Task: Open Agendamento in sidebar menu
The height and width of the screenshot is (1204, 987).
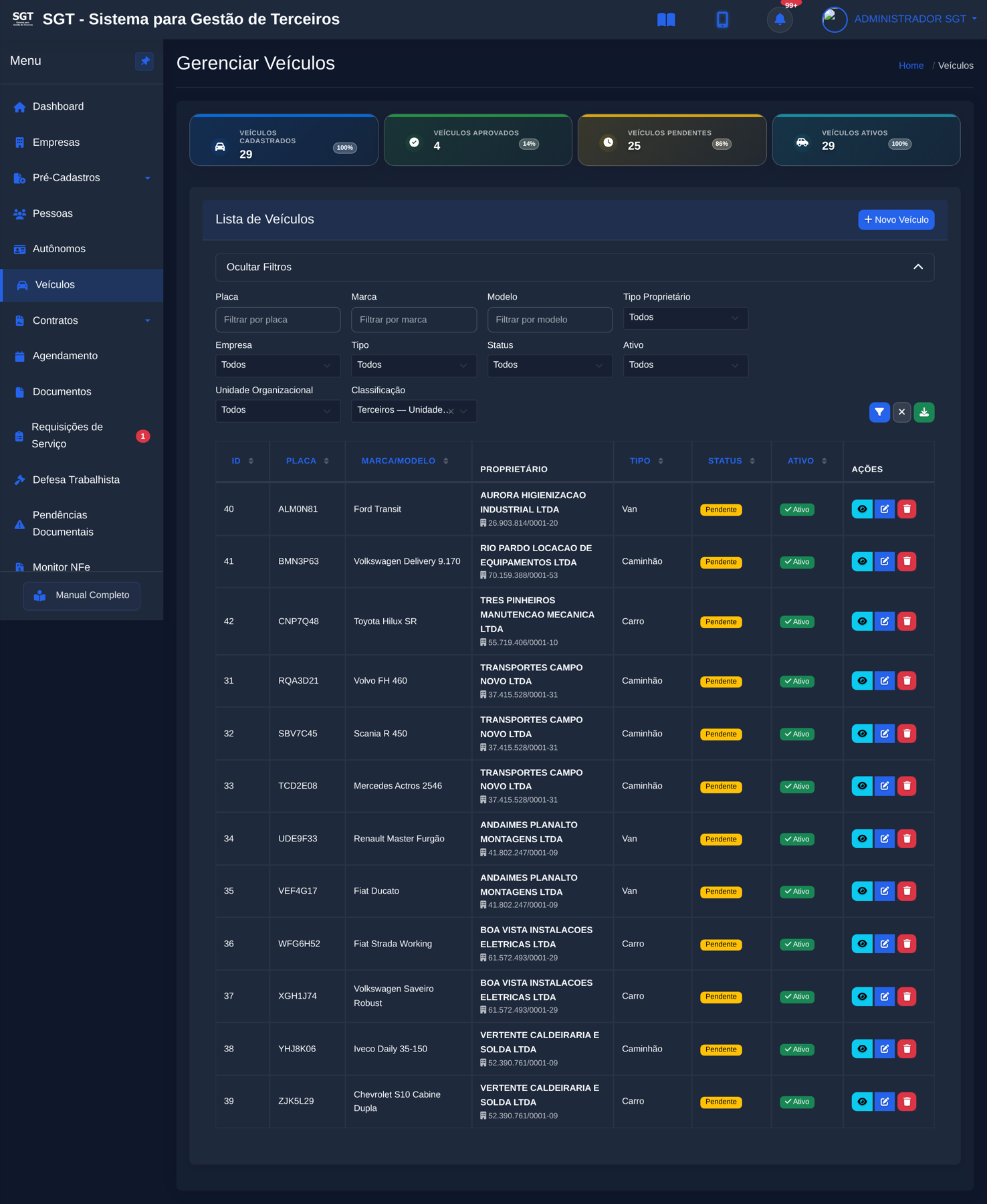Action: coord(82,356)
